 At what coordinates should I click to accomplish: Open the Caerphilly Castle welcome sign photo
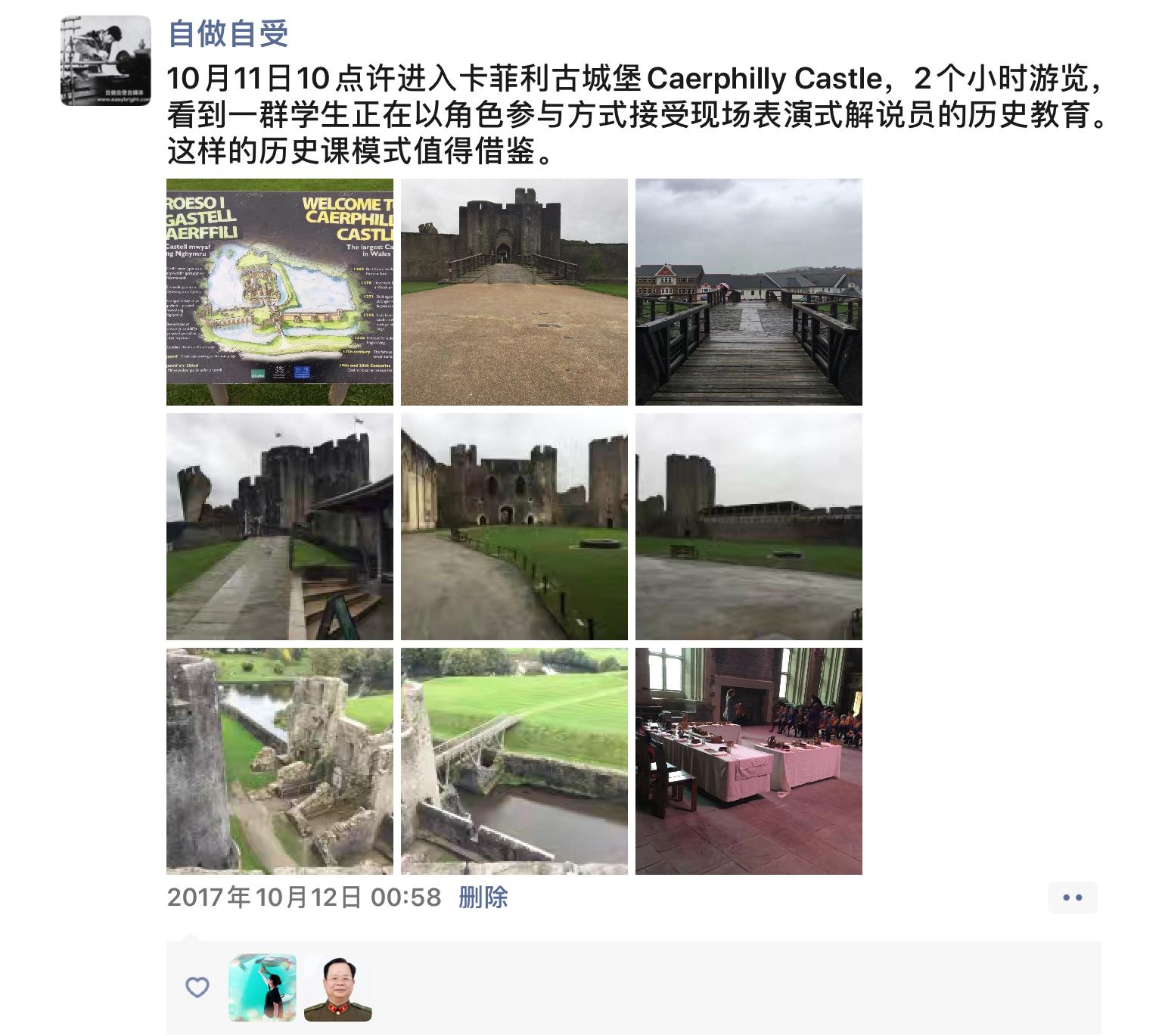pyautogui.click(x=280, y=292)
